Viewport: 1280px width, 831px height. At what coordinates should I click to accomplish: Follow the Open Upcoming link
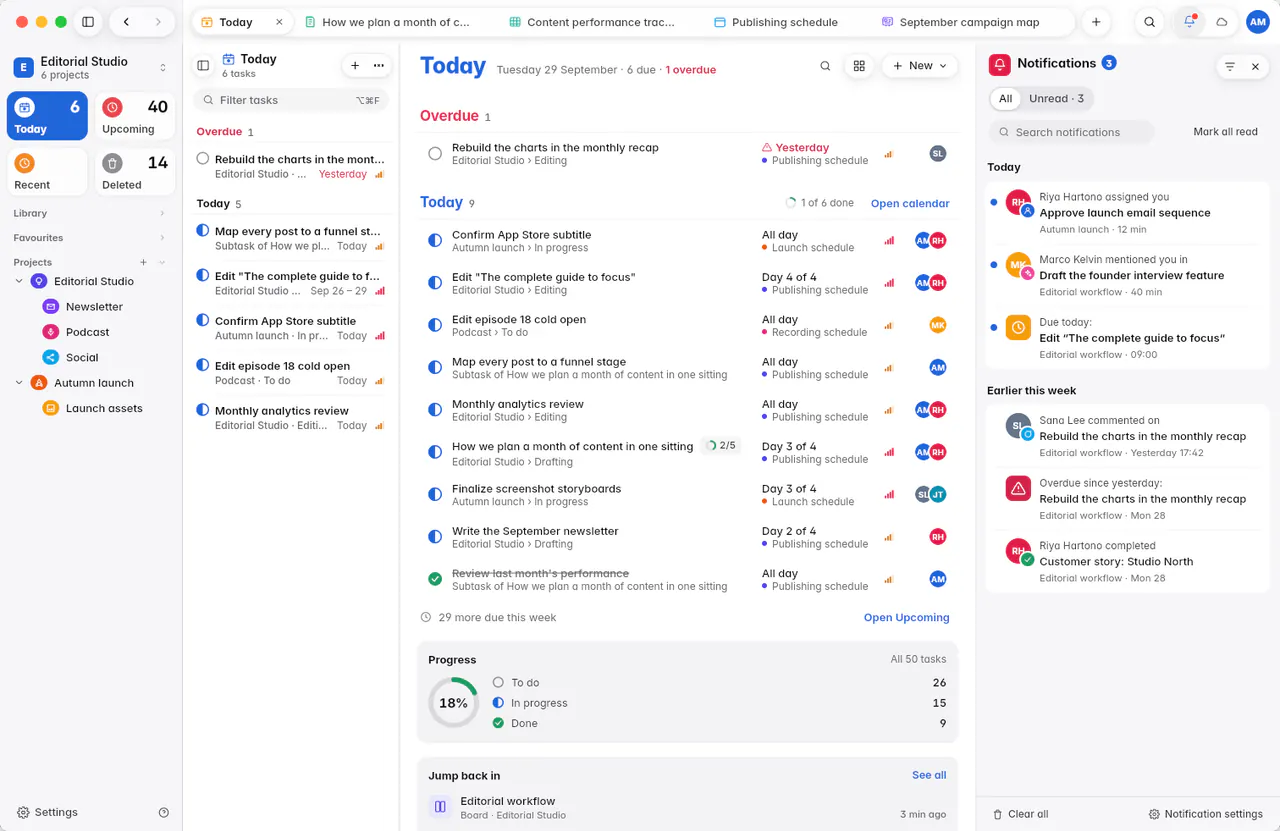pos(906,618)
